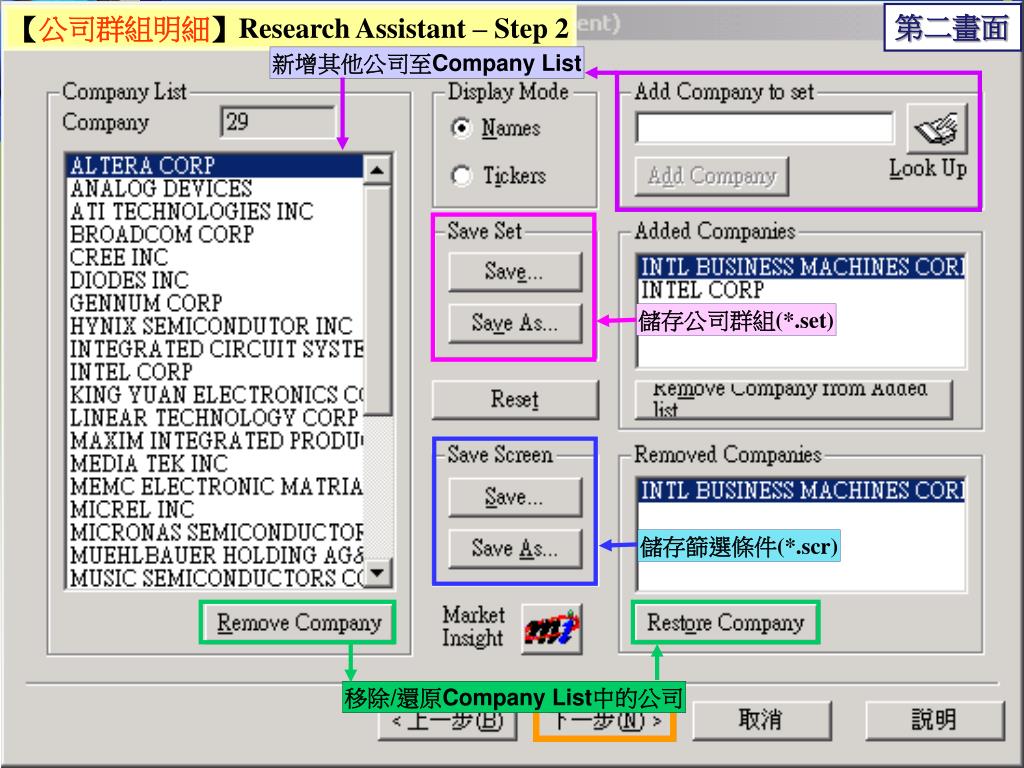The width and height of the screenshot is (1024, 768).
Task: Select INTL BUSINESS MACHINES in Added Companies
Action: (801, 266)
